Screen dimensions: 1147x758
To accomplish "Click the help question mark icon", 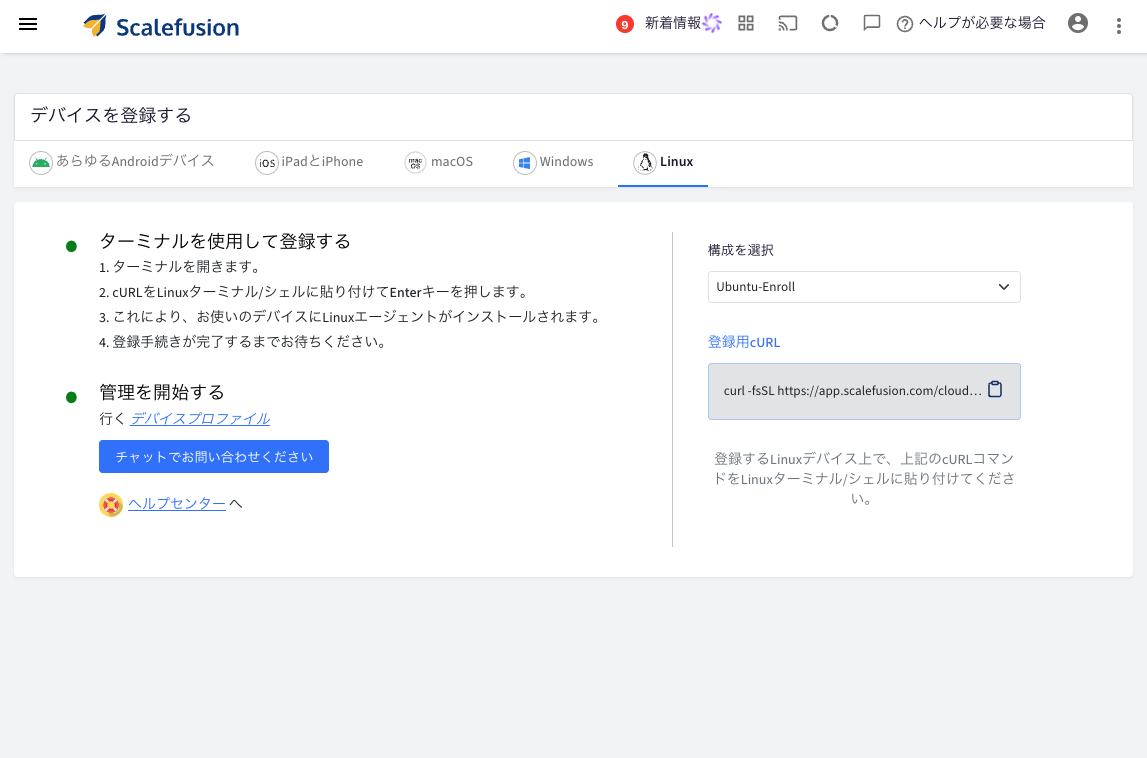I will (905, 24).
